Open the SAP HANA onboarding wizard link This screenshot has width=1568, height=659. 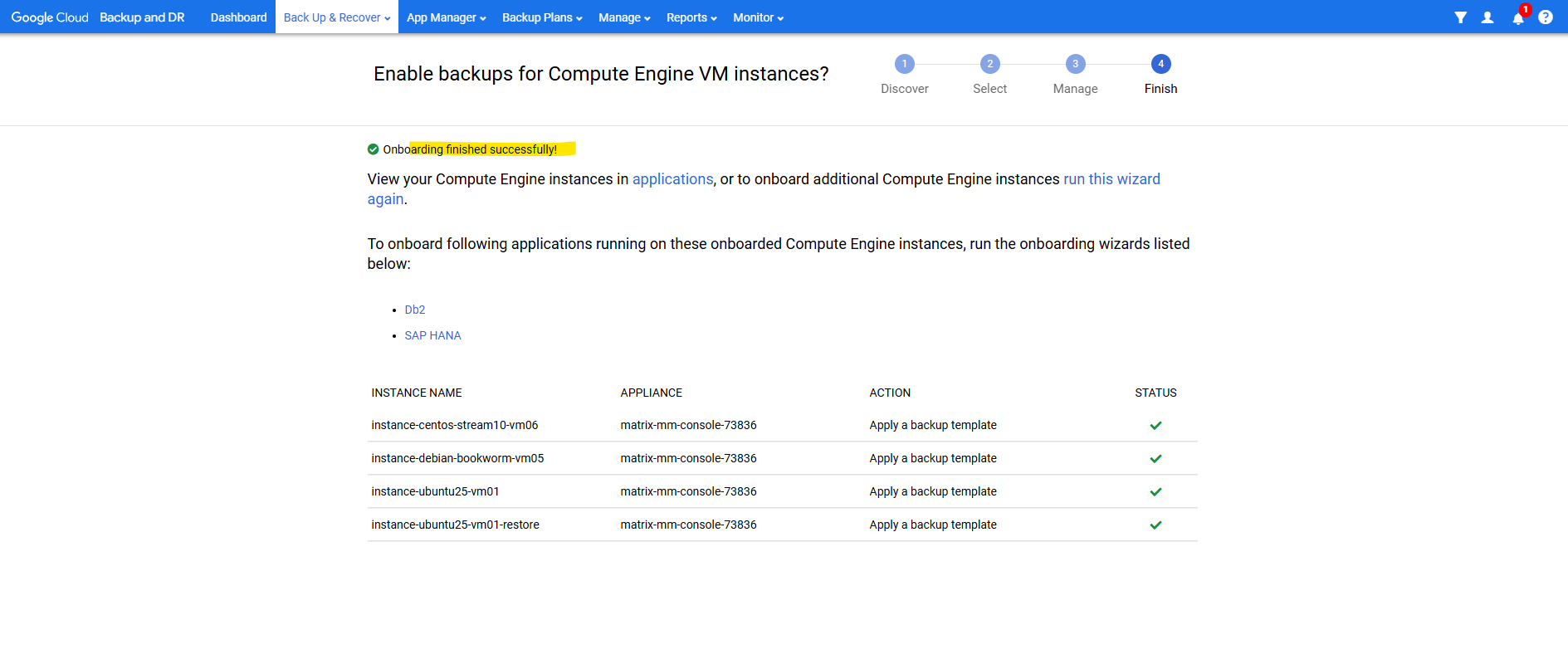point(432,335)
